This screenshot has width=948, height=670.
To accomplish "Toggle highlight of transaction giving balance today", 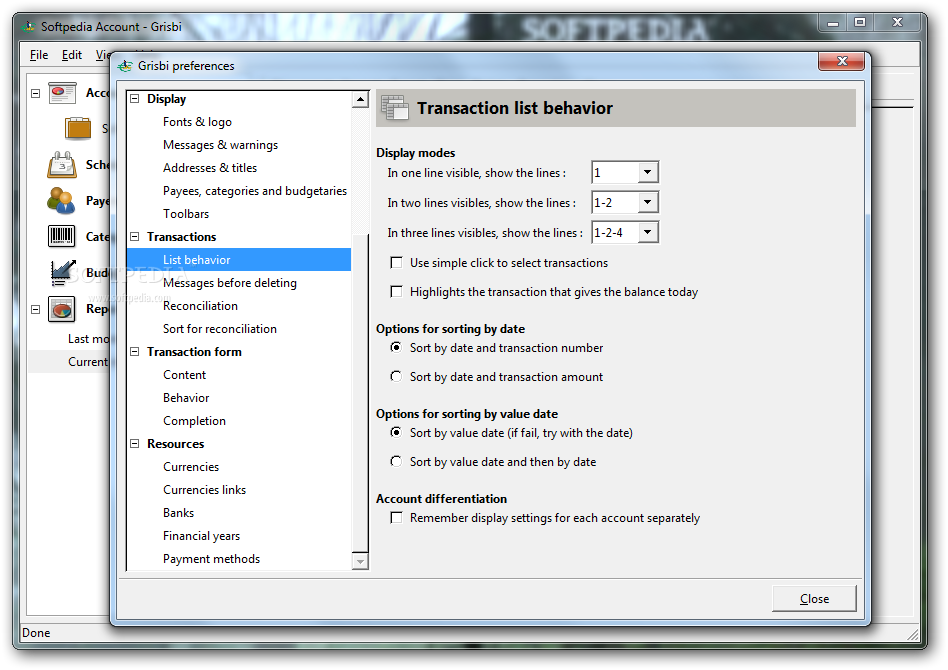I will [x=397, y=291].
